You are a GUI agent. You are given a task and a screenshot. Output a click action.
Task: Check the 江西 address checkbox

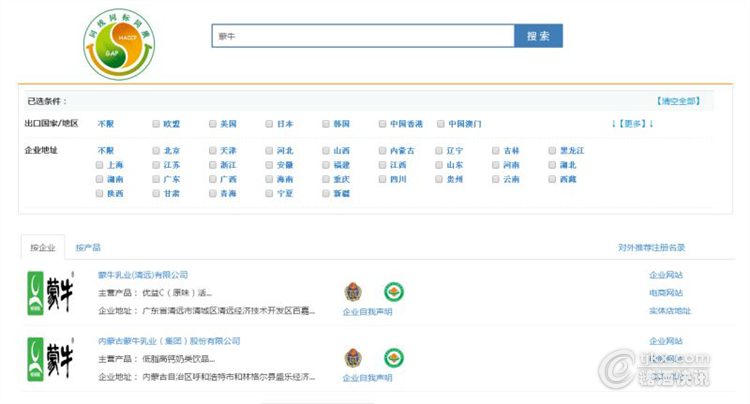pyautogui.click(x=382, y=165)
